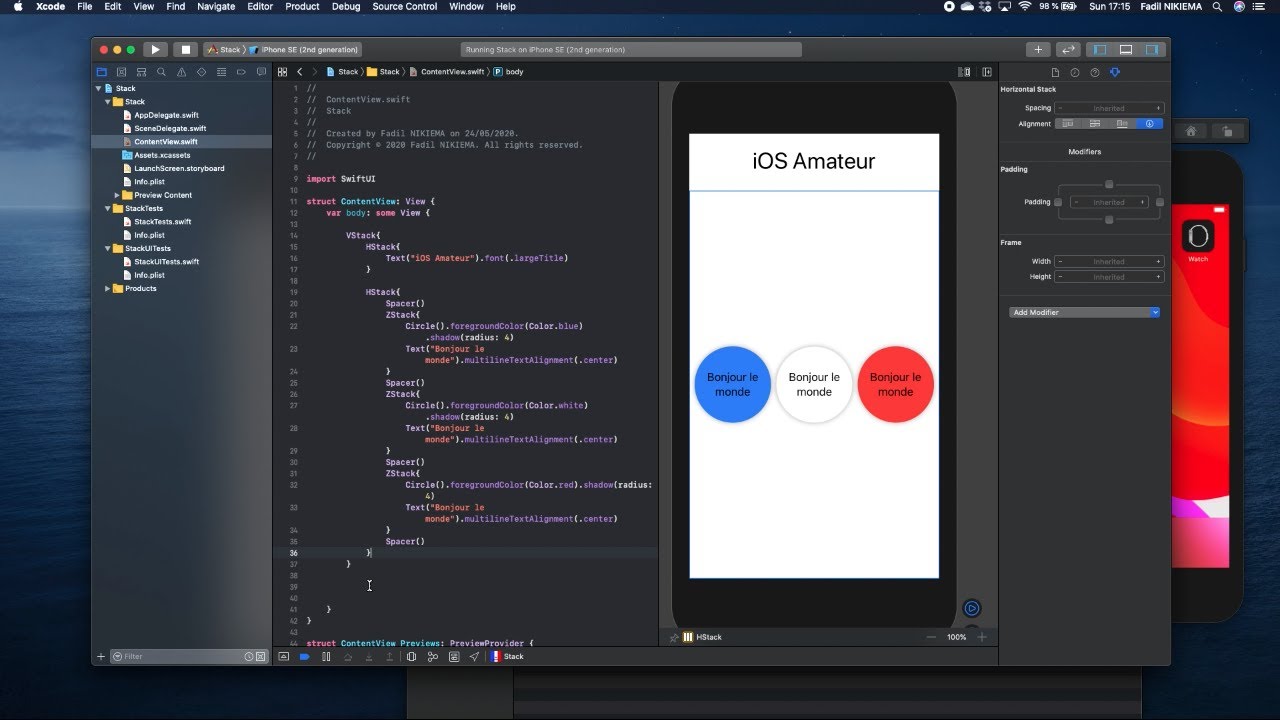This screenshot has height=720, width=1280.
Task: Open the Source Control menu
Action: click(x=405, y=6)
